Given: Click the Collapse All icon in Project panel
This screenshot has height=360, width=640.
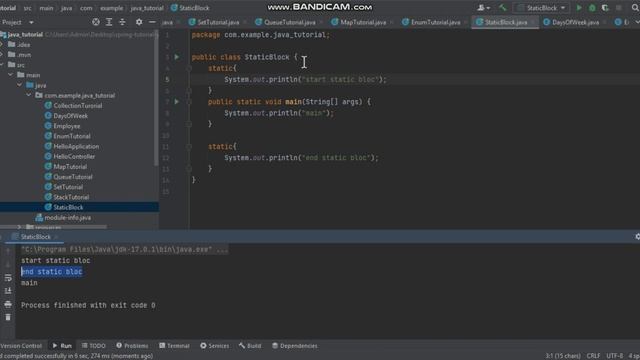Looking at the screenshot, I should [122, 22].
